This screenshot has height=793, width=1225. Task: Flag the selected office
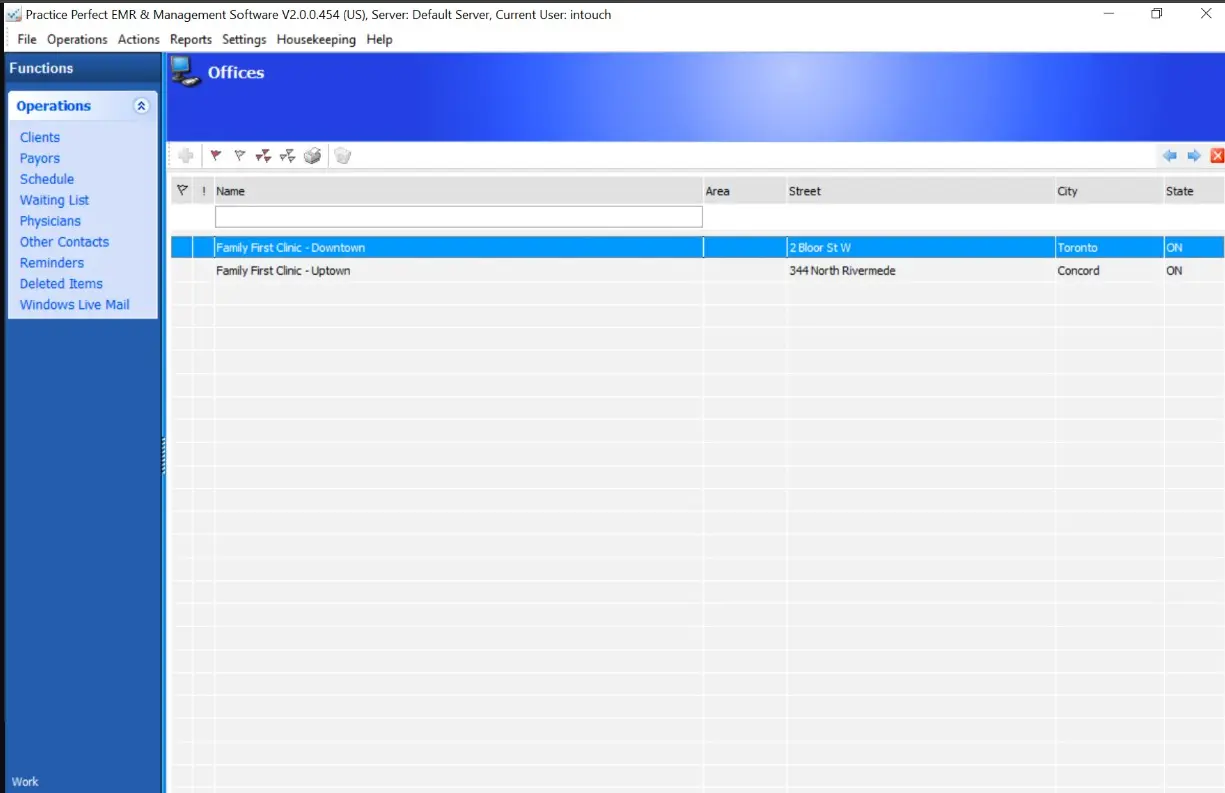coord(215,155)
